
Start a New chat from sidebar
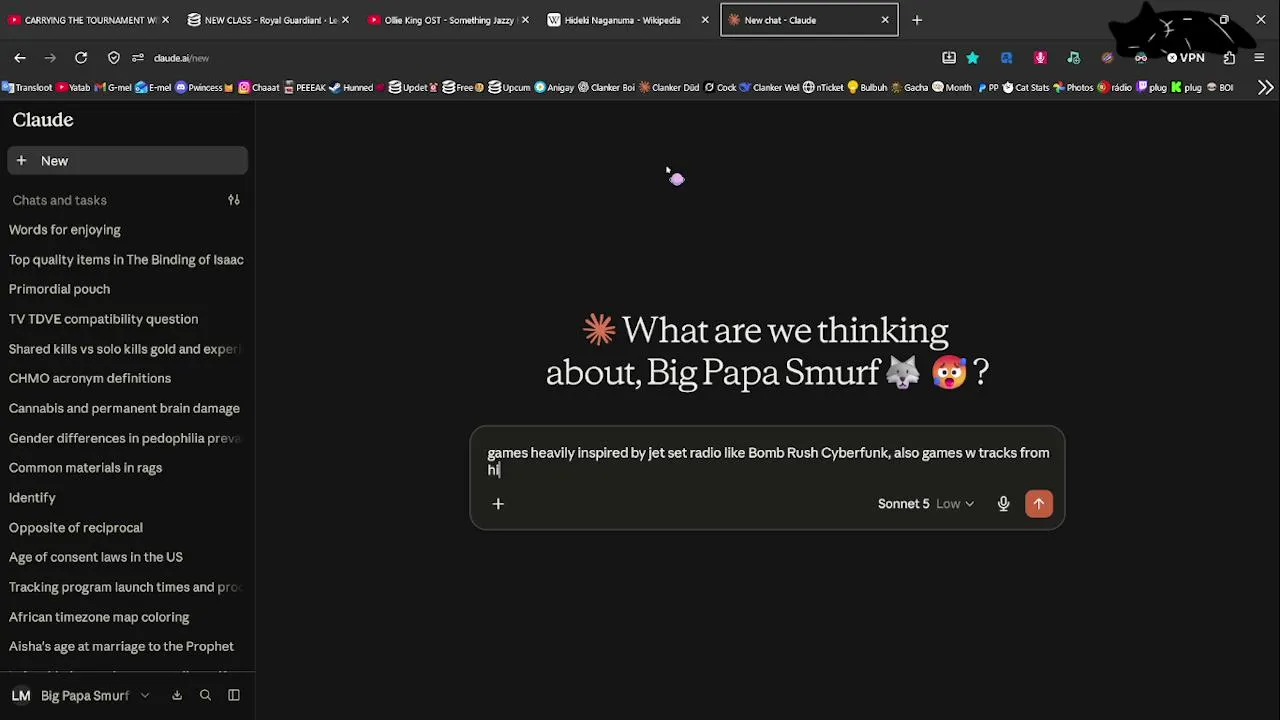click(127, 161)
